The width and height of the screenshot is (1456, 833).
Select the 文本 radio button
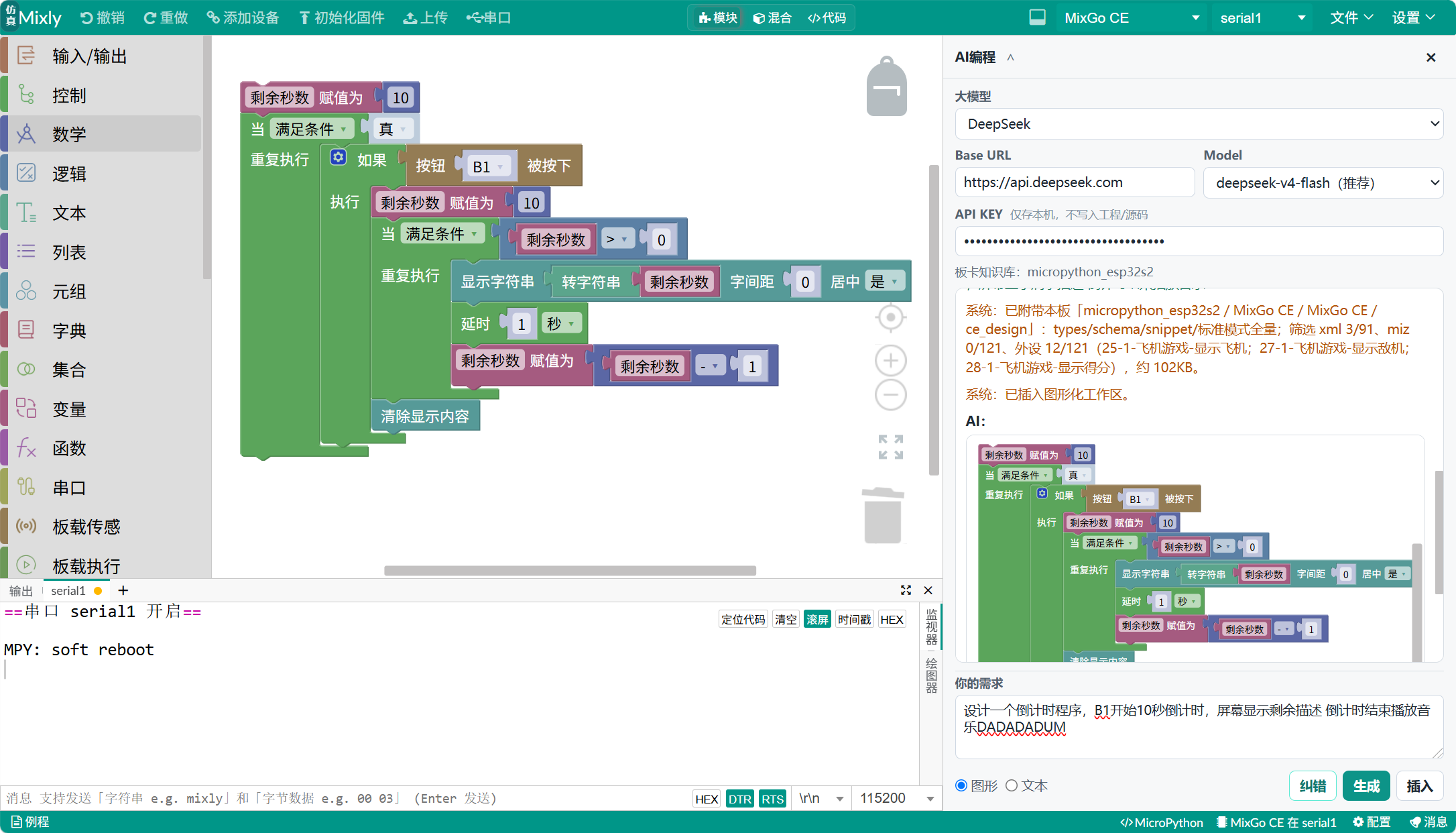(1012, 785)
